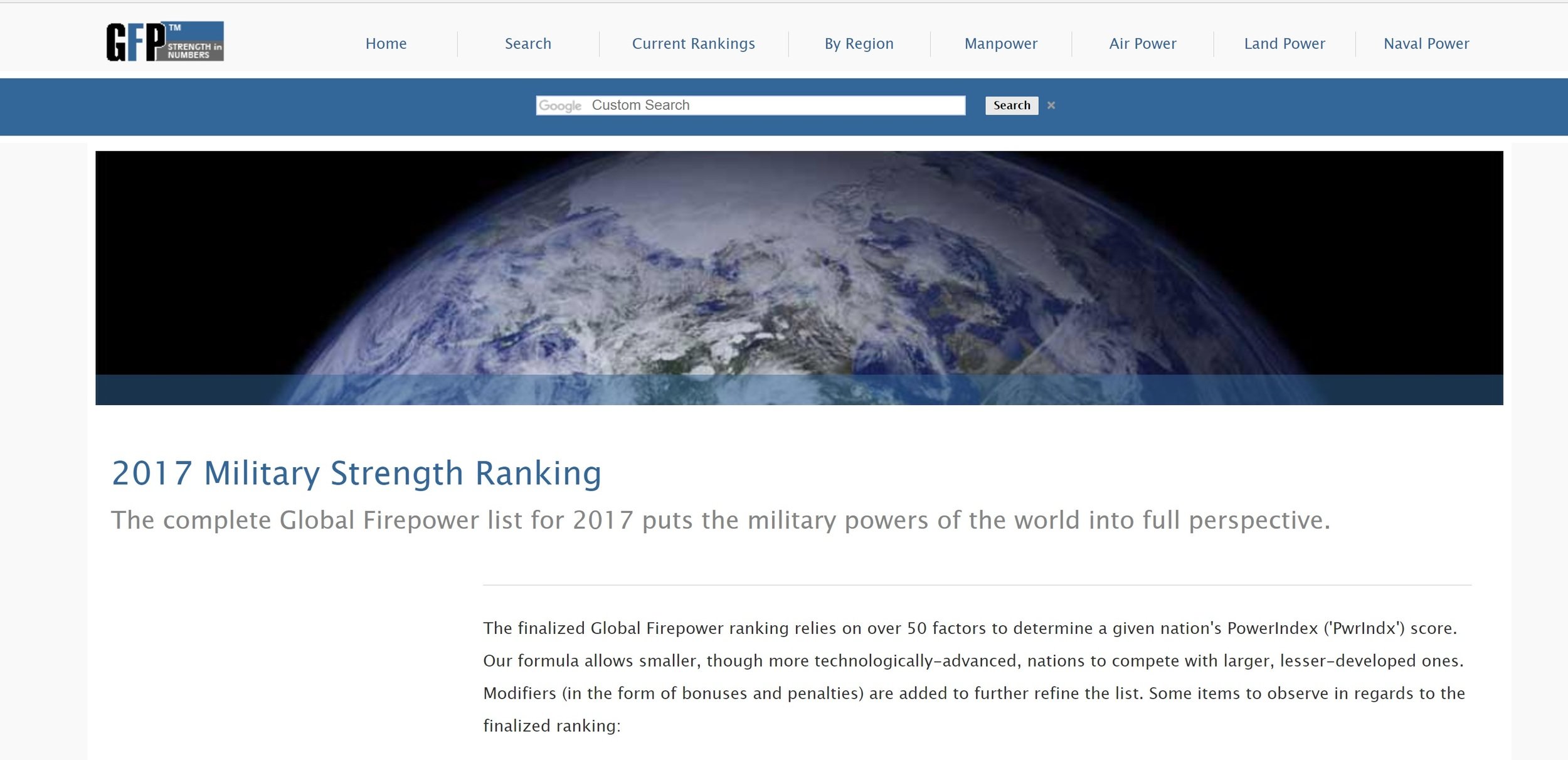
Task: Clear search with the X icon
Action: [x=1051, y=105]
